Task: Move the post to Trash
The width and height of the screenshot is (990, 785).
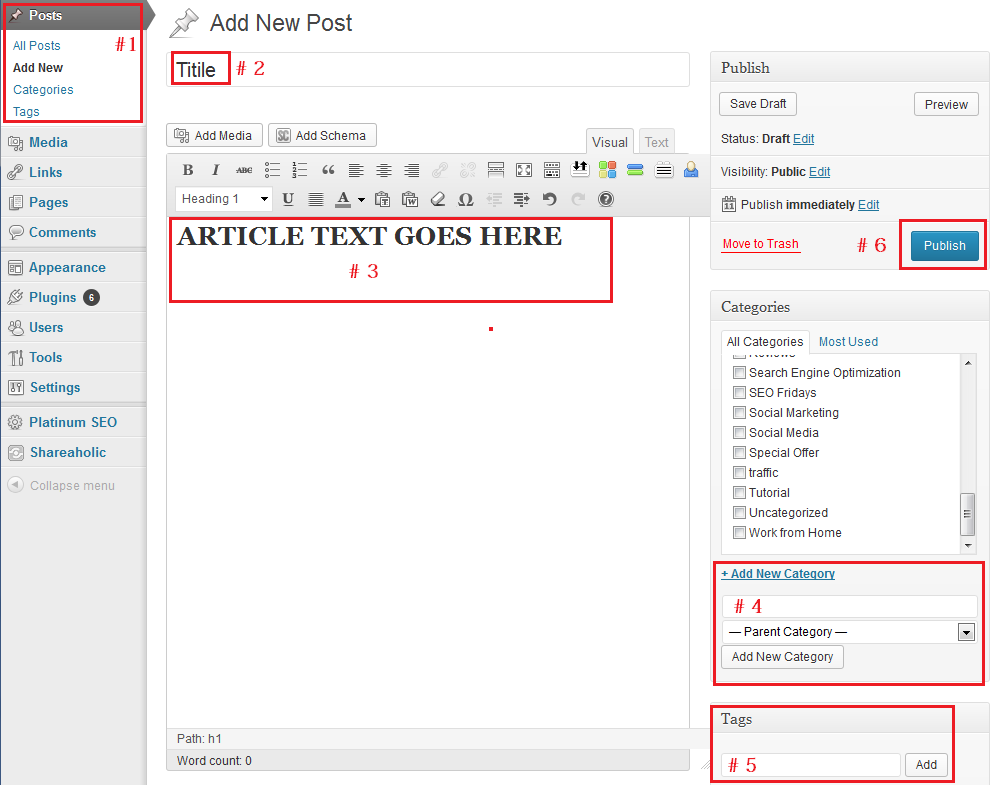Action: [x=761, y=244]
